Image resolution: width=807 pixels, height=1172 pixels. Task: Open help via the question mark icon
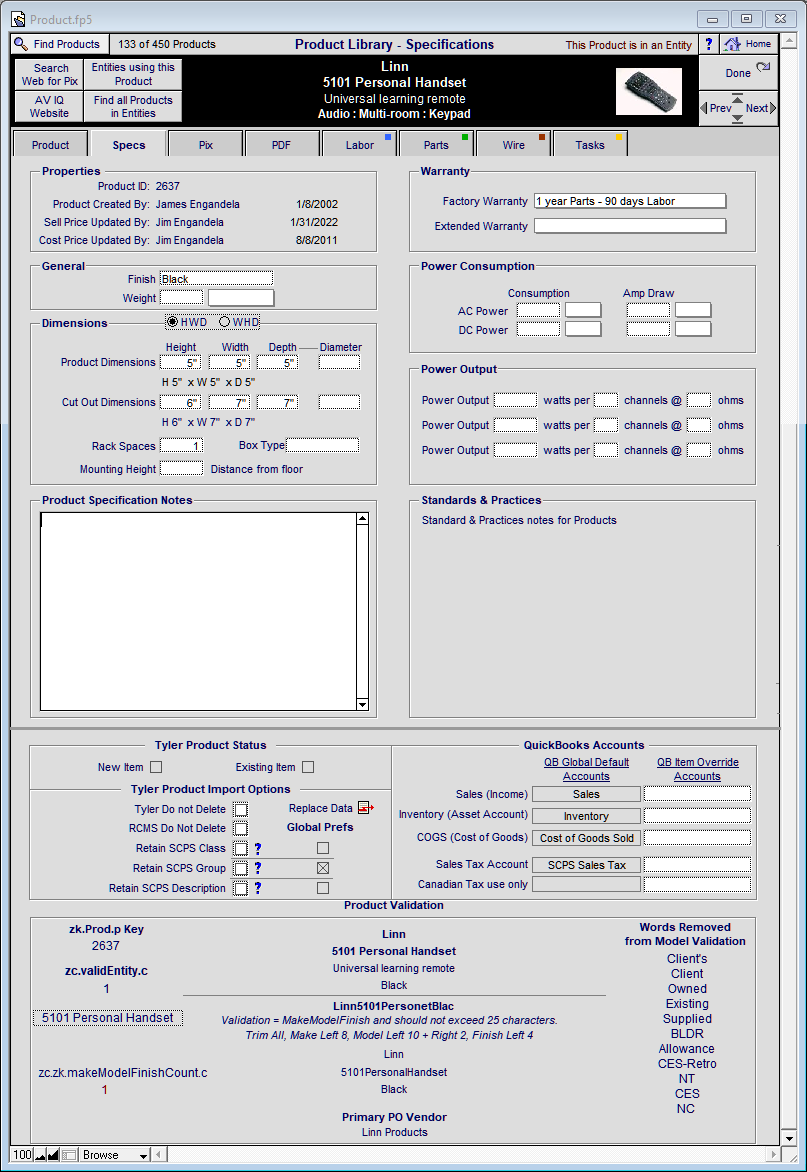click(708, 44)
